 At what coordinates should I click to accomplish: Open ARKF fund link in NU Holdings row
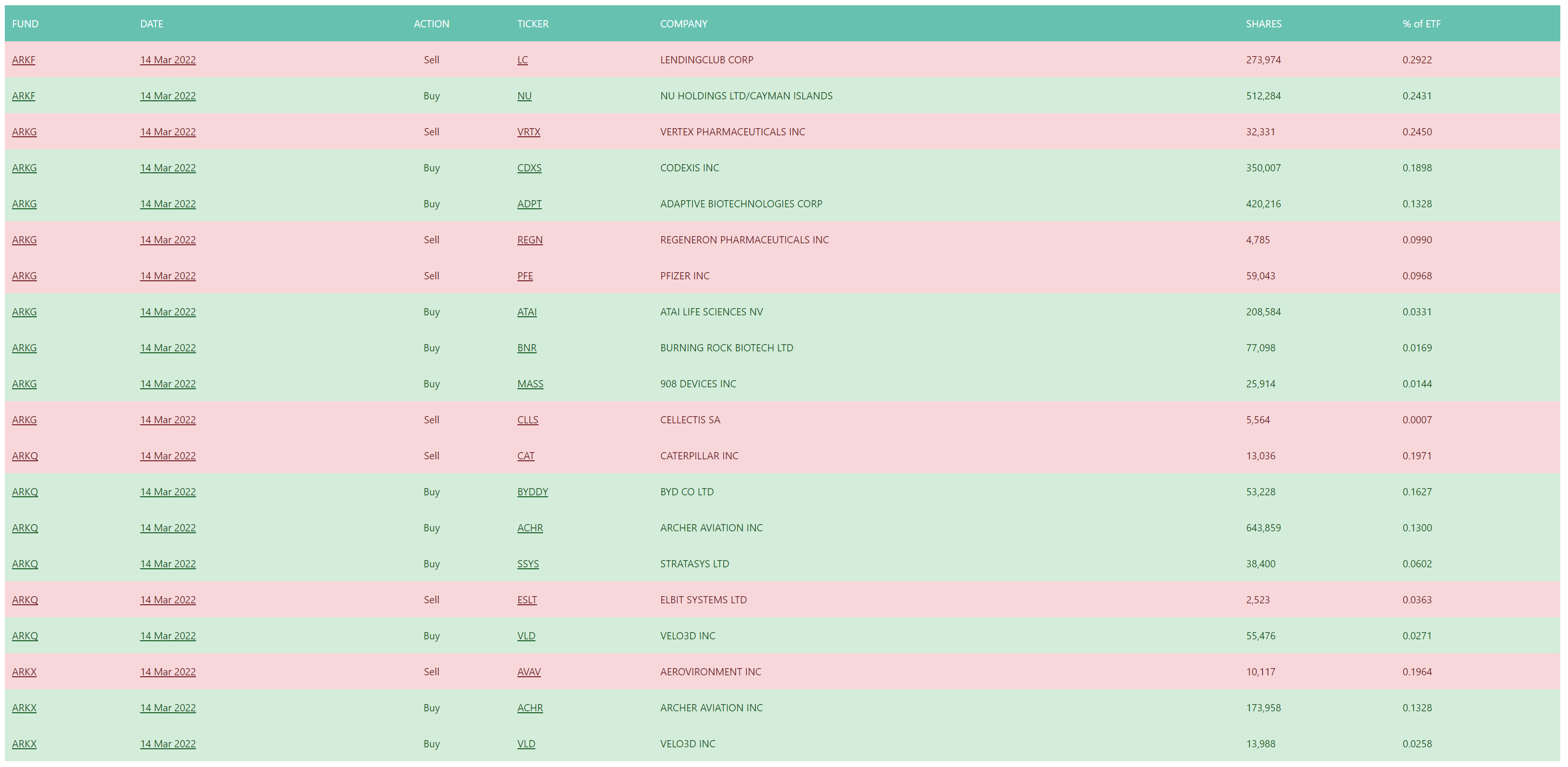coord(24,96)
